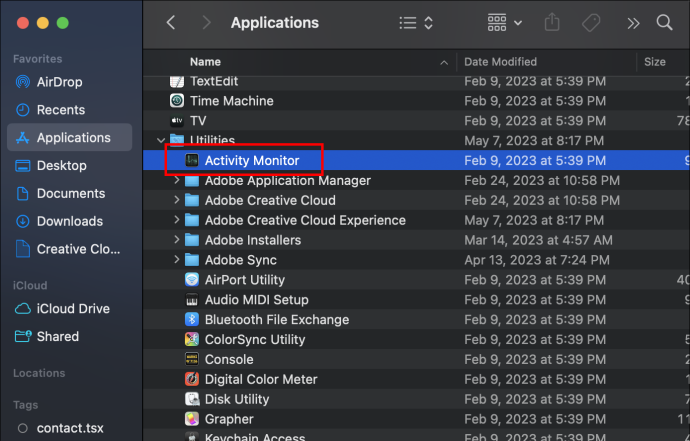Open Recents in the sidebar
The image size is (690, 441).
click(x=70, y=110)
